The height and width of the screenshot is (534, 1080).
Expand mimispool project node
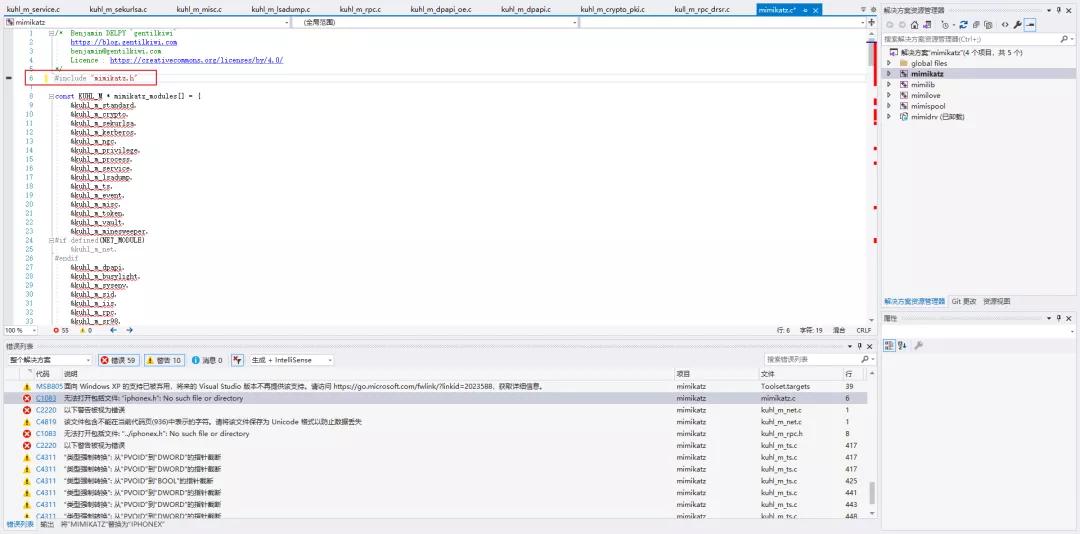889,106
